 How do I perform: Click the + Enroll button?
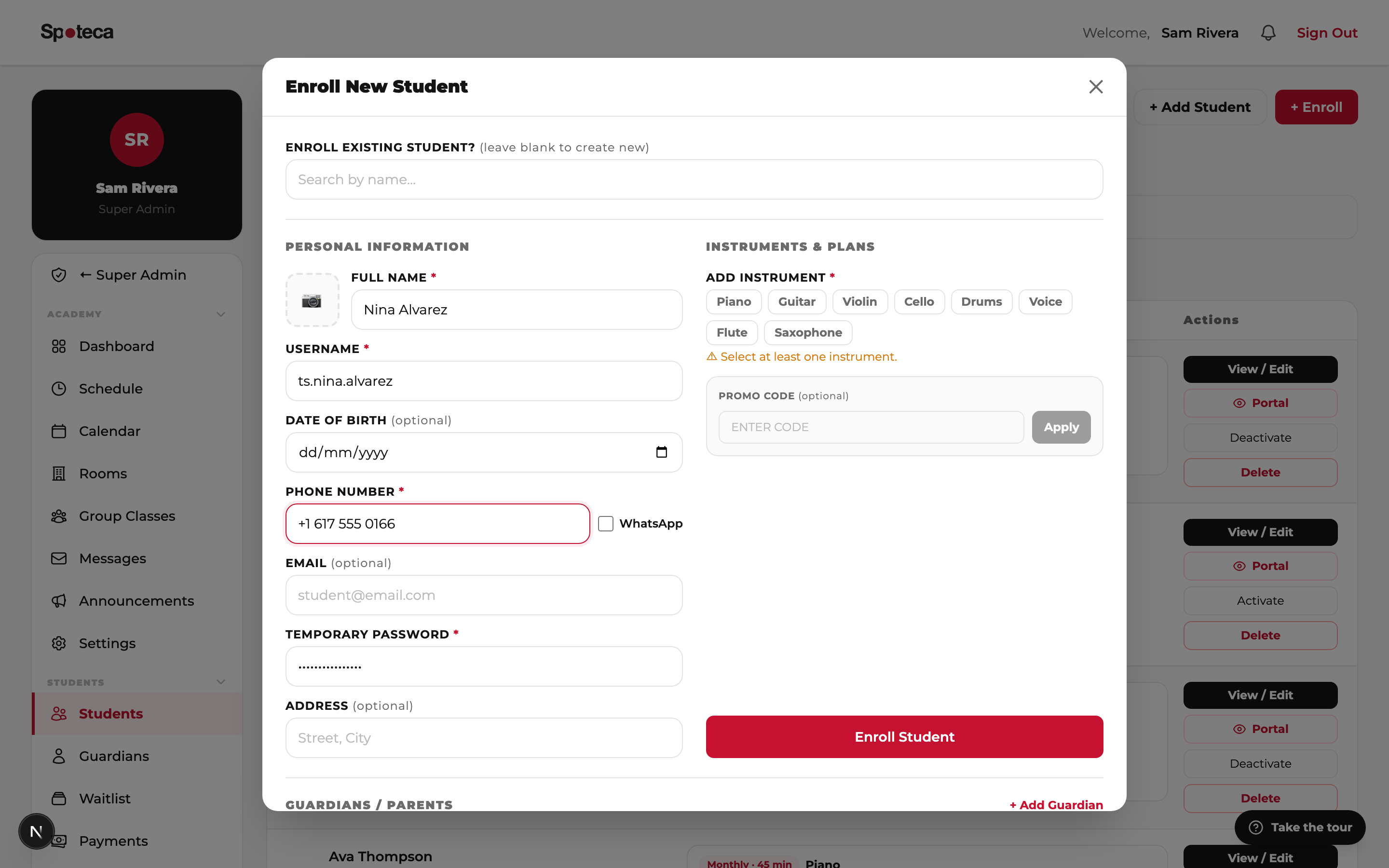pos(1316,108)
